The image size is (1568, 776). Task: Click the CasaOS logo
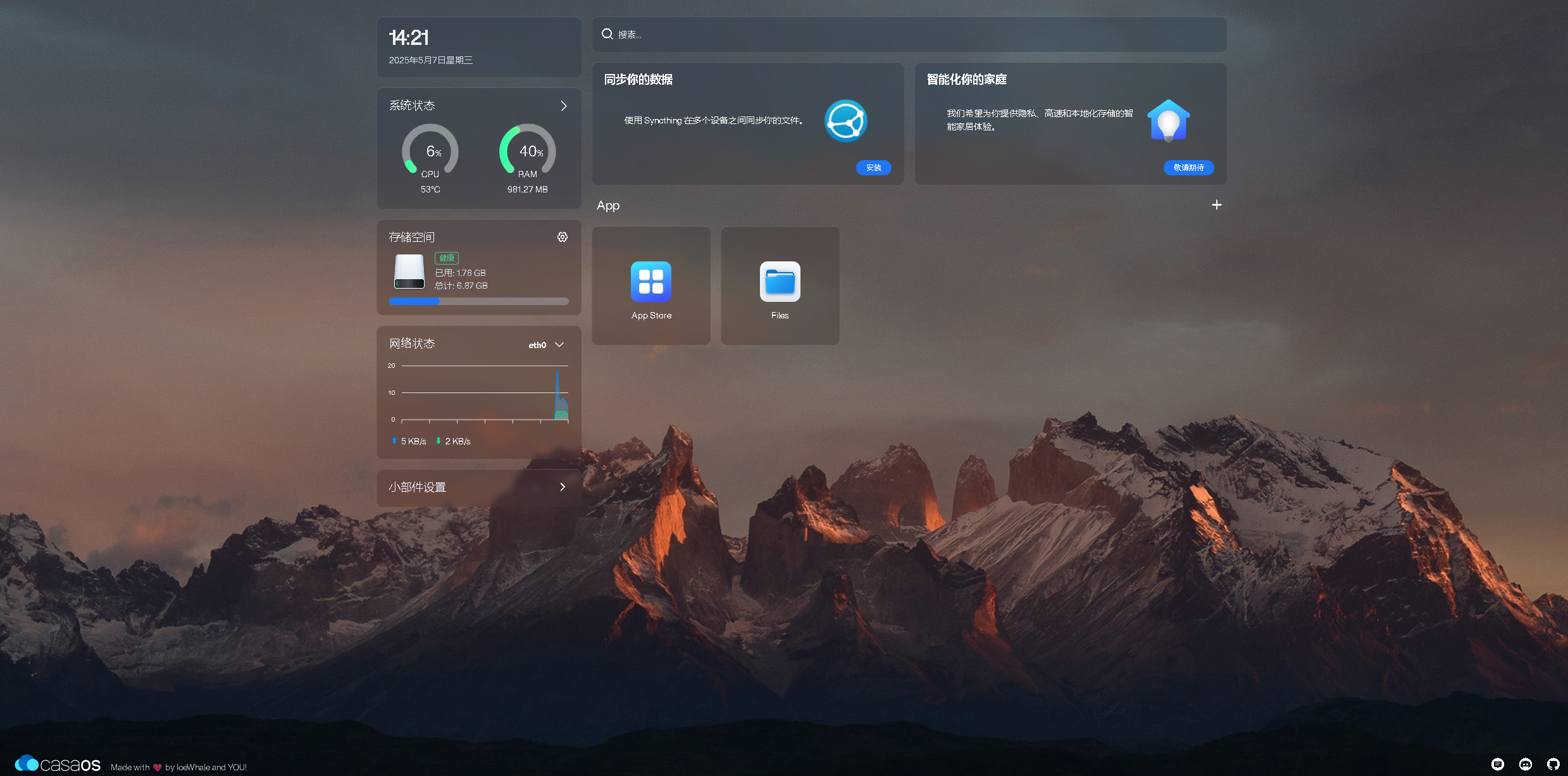pos(58,764)
